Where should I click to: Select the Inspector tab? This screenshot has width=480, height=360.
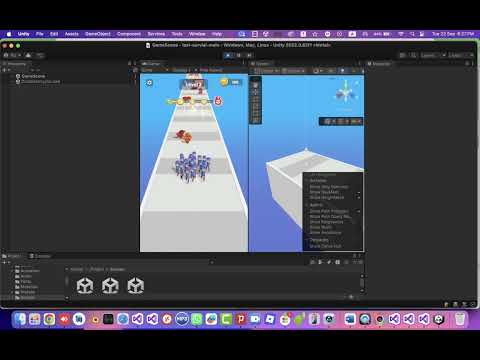379,64
